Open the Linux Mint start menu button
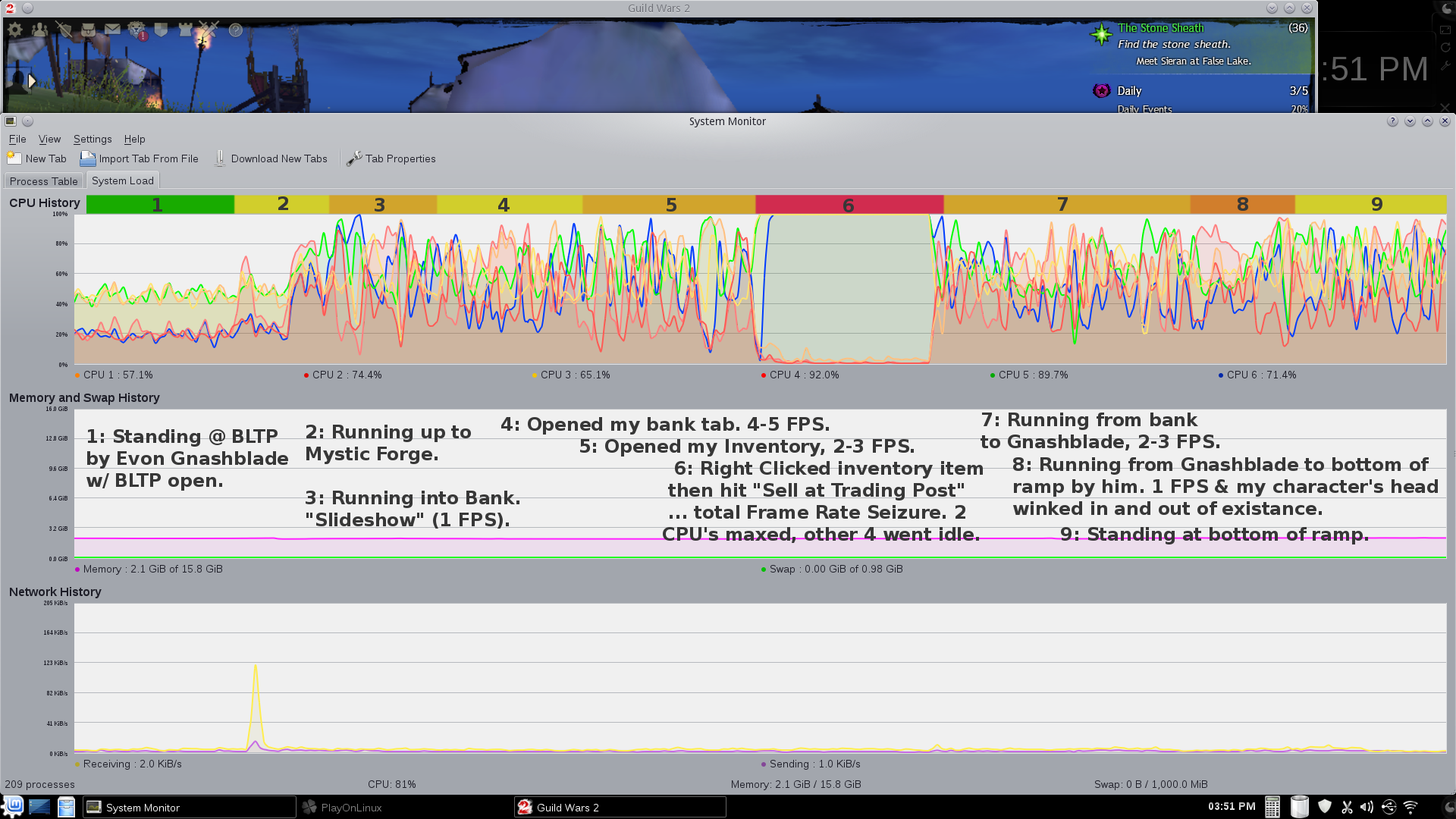 pos(14,807)
